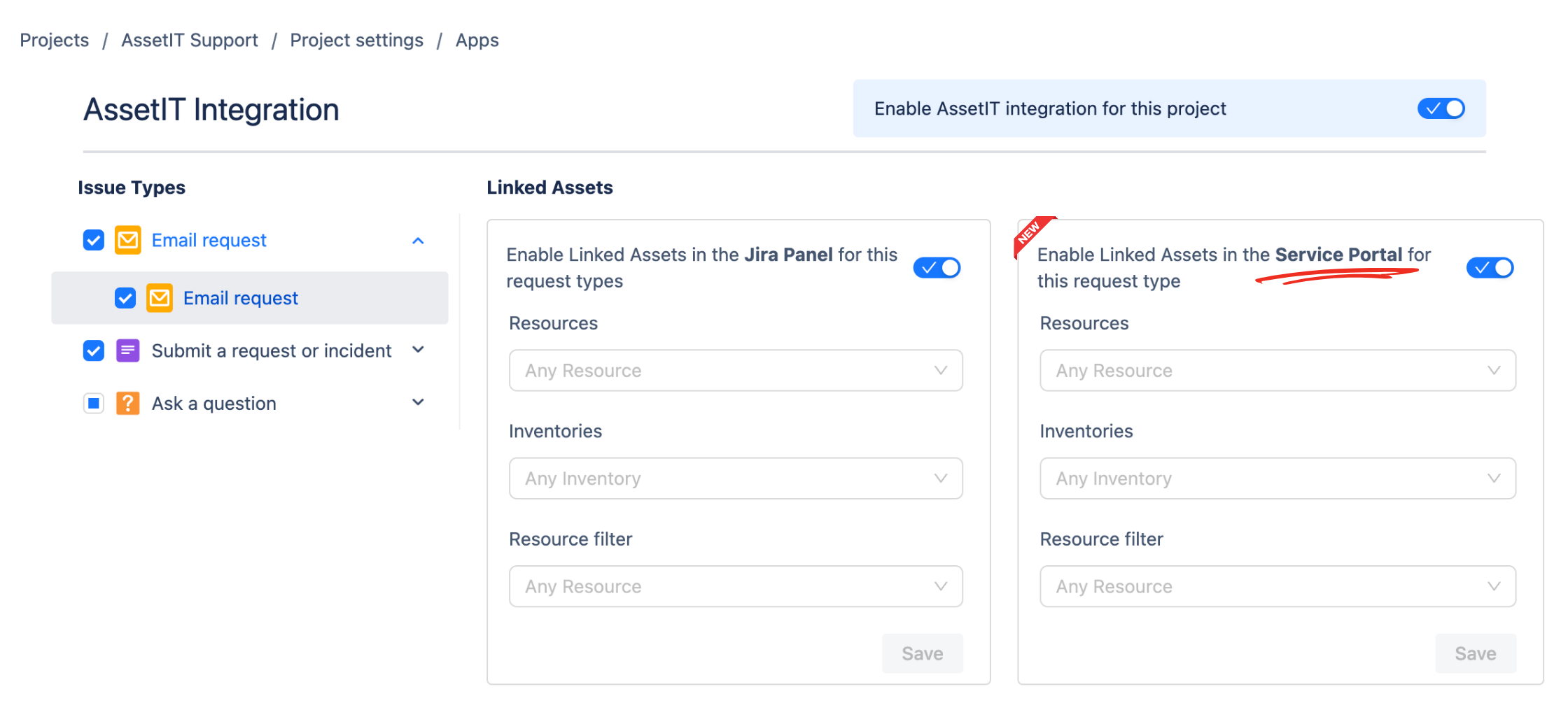This screenshot has height=710, width=1568.
Task: Open the Project settings breadcrumb
Action: [356, 40]
